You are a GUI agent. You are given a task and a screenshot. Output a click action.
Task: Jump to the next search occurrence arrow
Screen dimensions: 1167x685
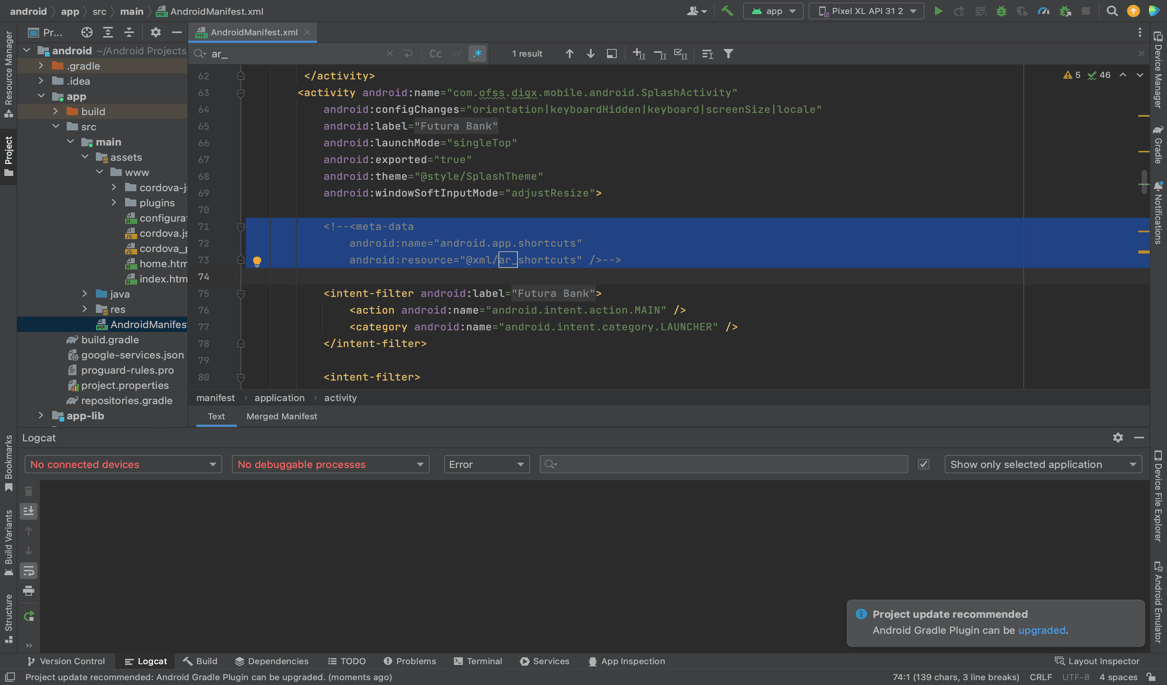[x=590, y=54]
